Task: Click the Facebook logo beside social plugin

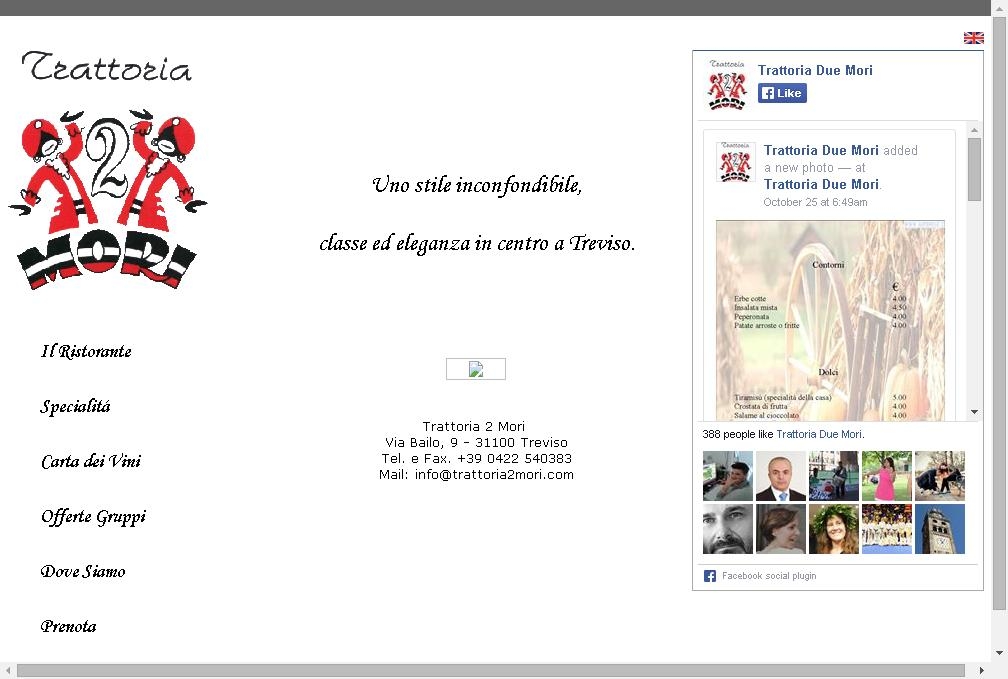Action: pos(710,576)
